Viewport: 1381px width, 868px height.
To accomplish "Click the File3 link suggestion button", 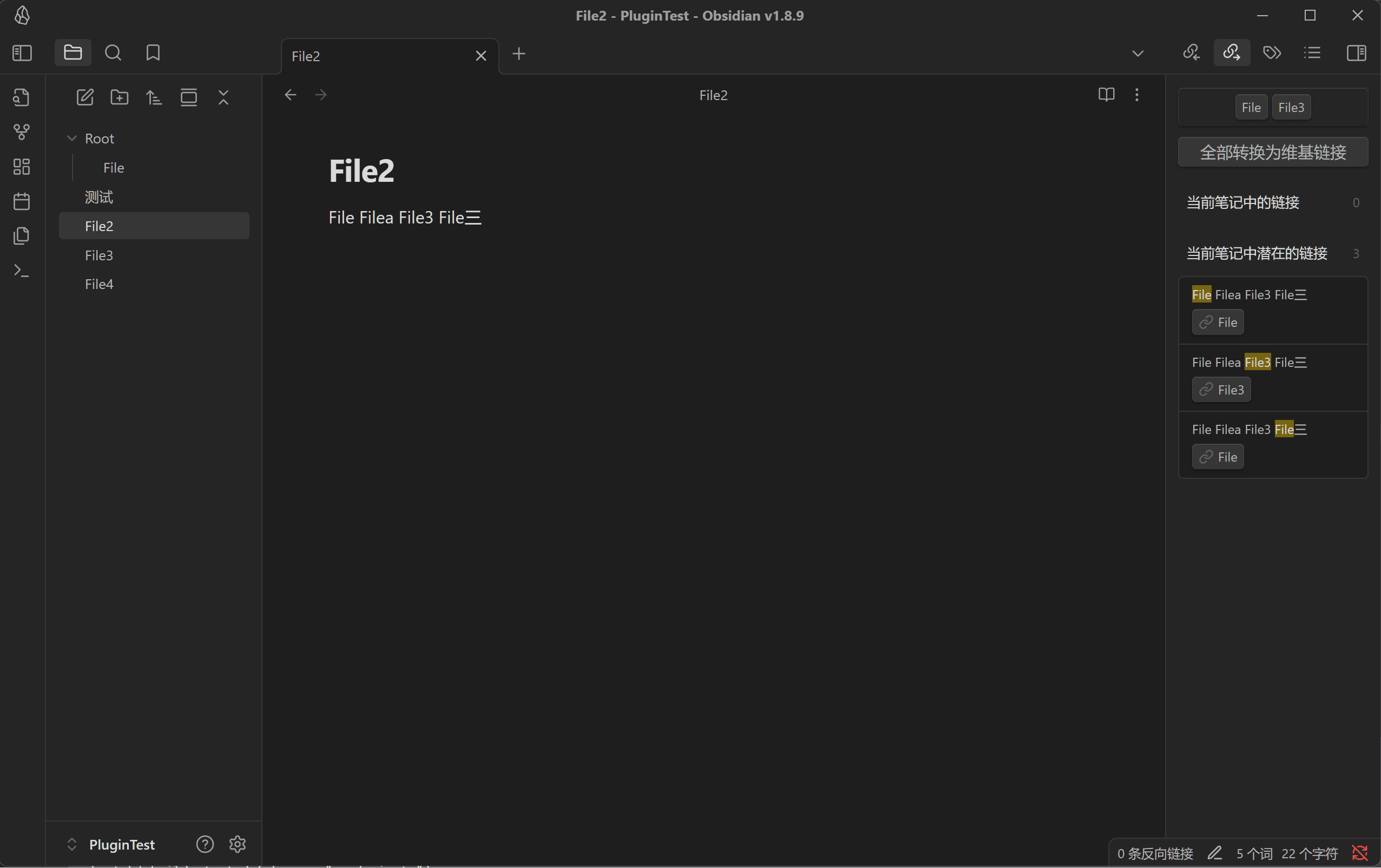I will pyautogui.click(x=1221, y=390).
